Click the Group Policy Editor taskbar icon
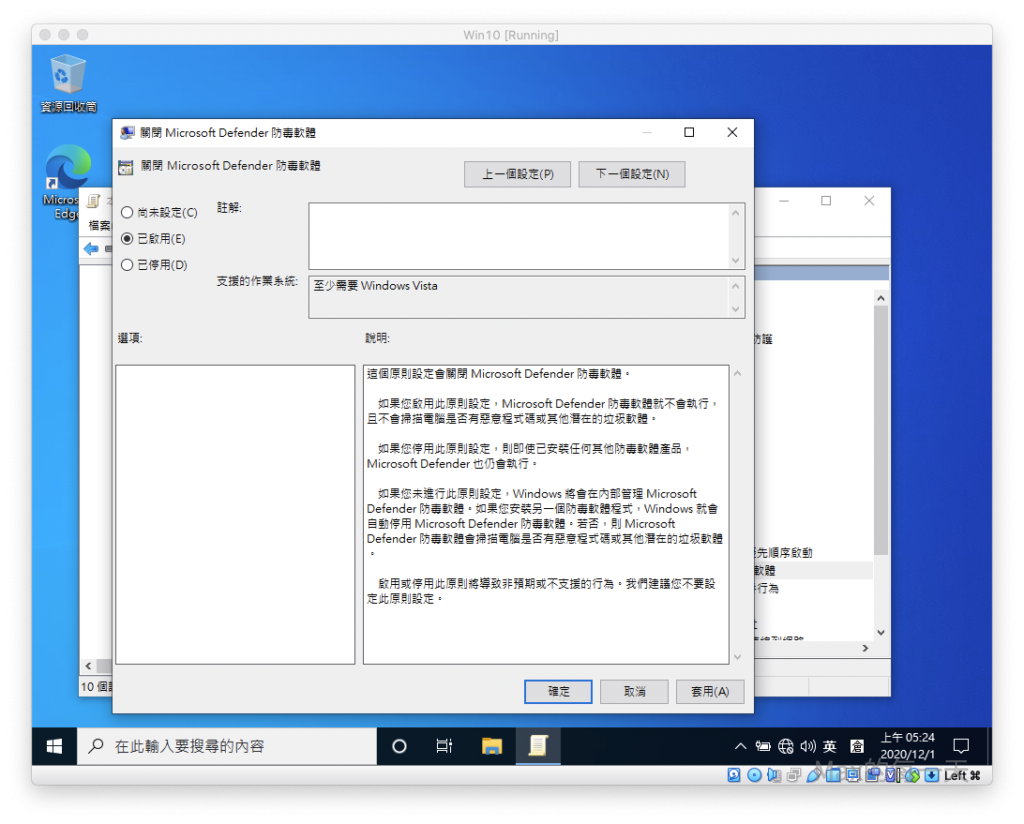This screenshot has height=824, width=1024. 538,746
